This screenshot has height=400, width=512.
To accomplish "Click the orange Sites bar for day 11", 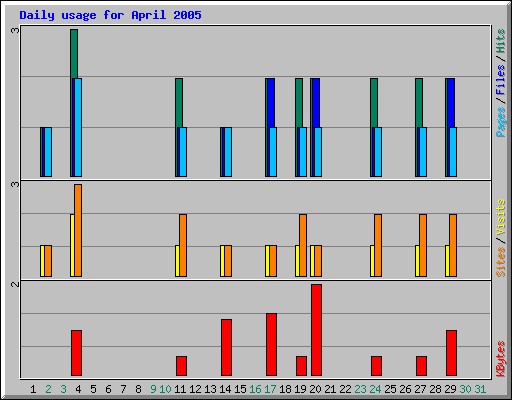I will pyautogui.click(x=183, y=245).
